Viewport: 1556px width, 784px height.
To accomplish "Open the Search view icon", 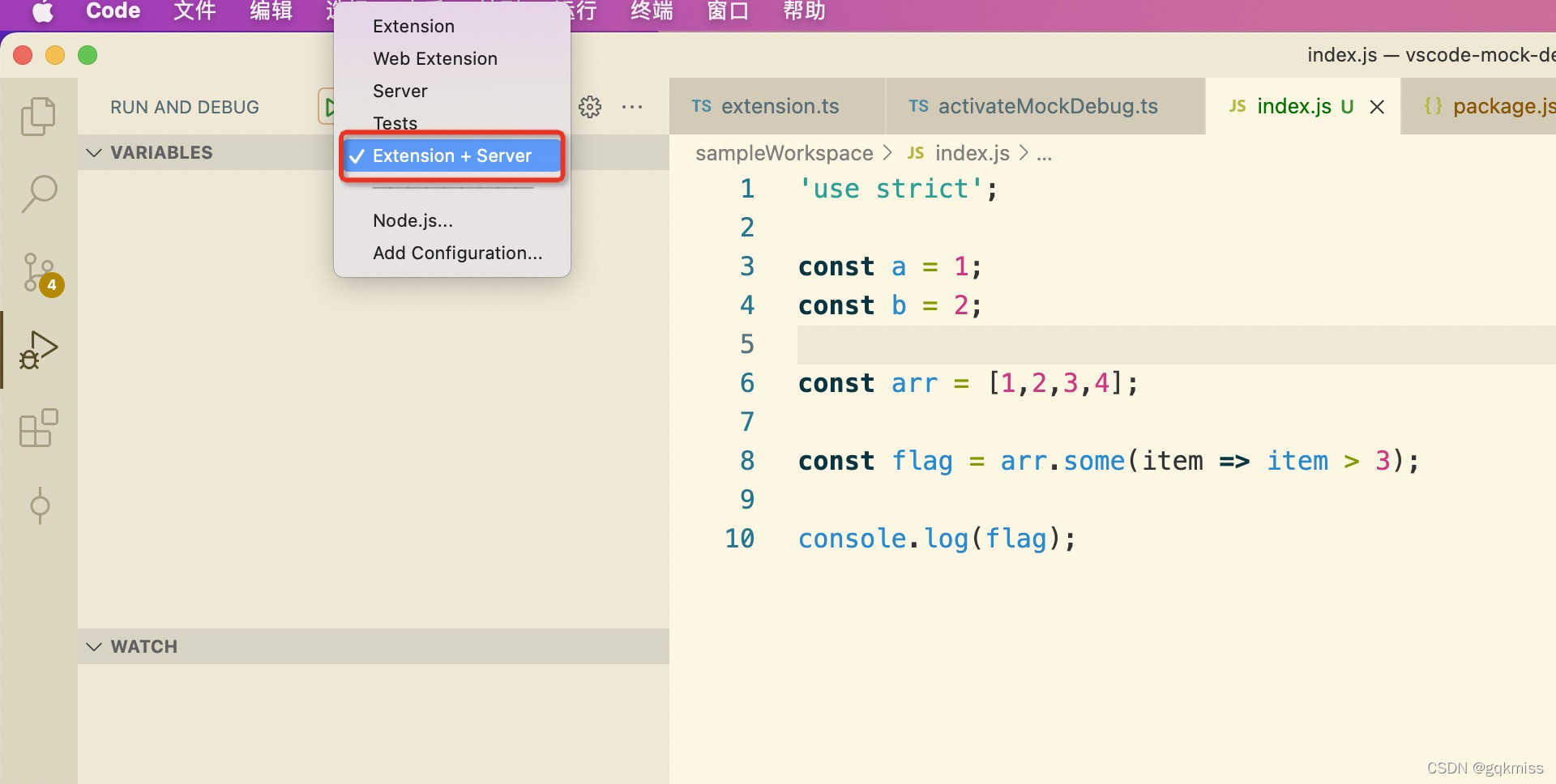I will coord(38,194).
